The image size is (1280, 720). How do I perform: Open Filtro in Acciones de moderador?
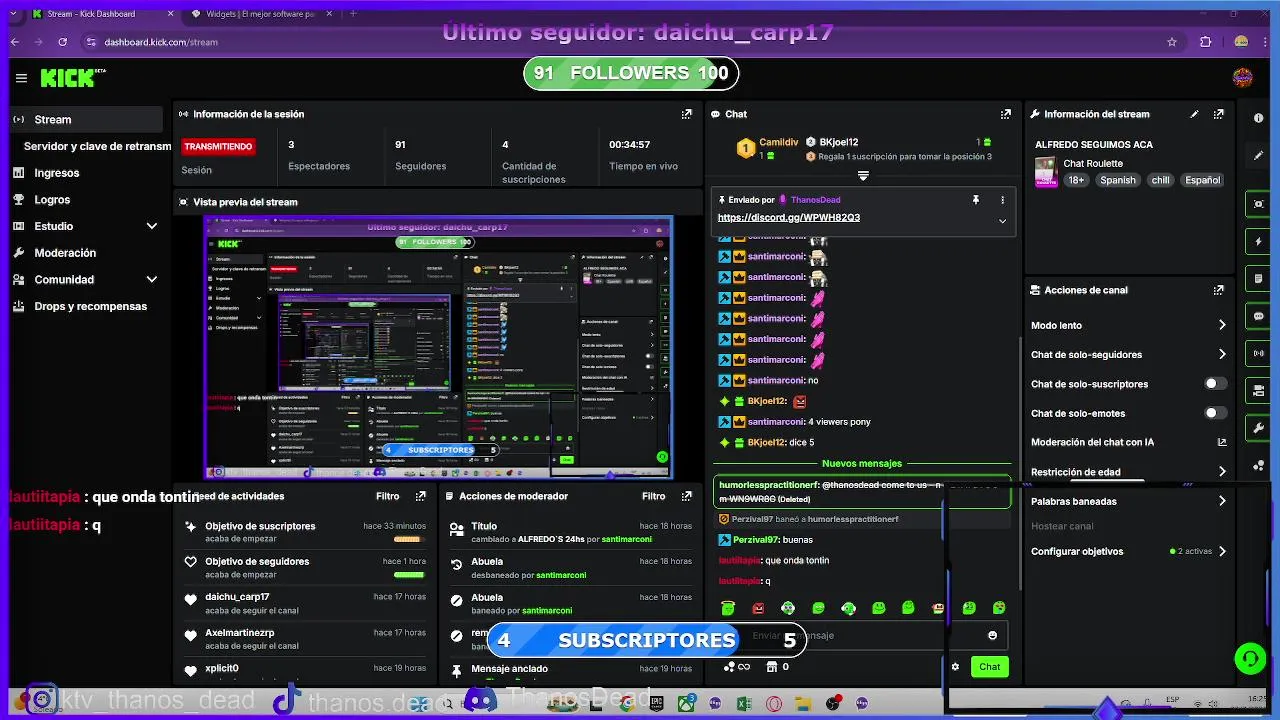click(x=653, y=496)
